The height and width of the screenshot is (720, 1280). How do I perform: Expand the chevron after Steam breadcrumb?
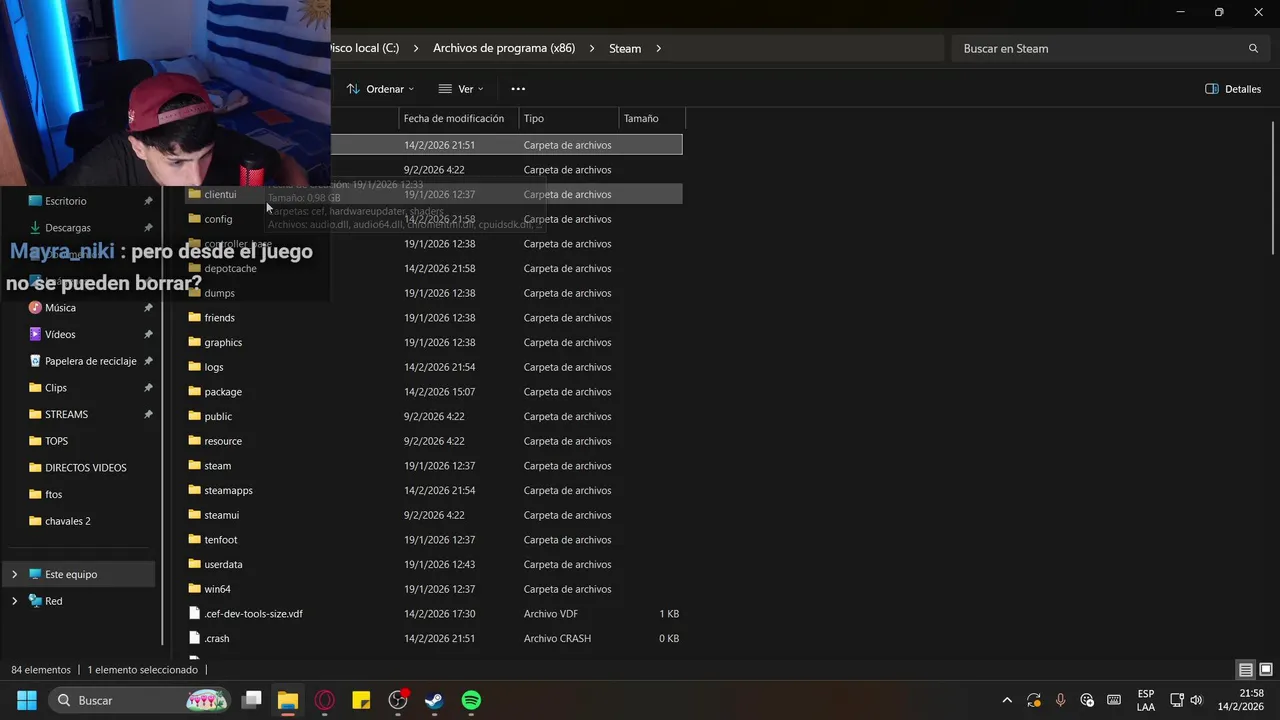click(x=659, y=48)
